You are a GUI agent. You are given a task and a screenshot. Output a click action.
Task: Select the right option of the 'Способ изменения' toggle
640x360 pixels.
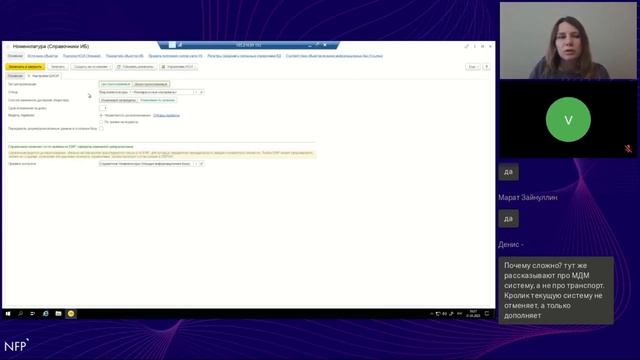coord(158,100)
